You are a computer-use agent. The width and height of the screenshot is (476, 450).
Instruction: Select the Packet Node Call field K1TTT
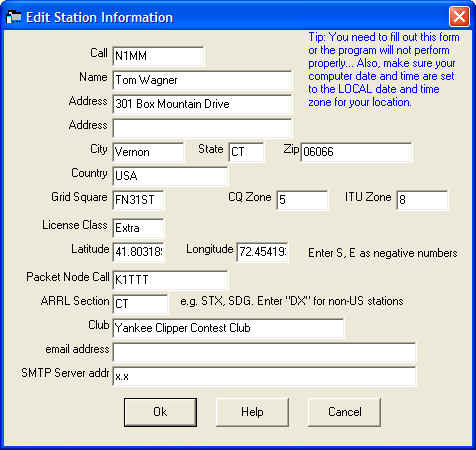tap(170, 280)
